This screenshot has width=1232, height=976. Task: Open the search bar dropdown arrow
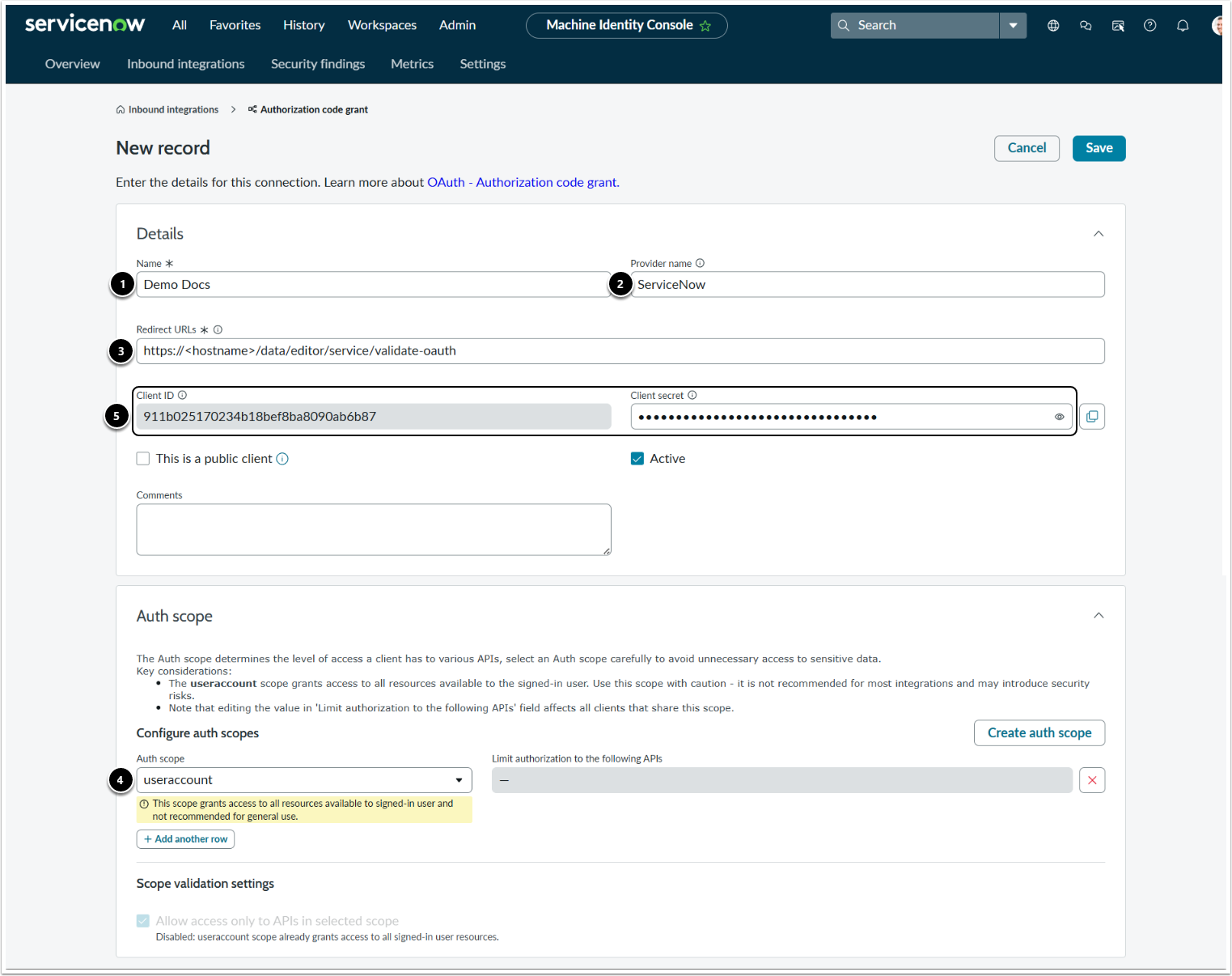1013,26
